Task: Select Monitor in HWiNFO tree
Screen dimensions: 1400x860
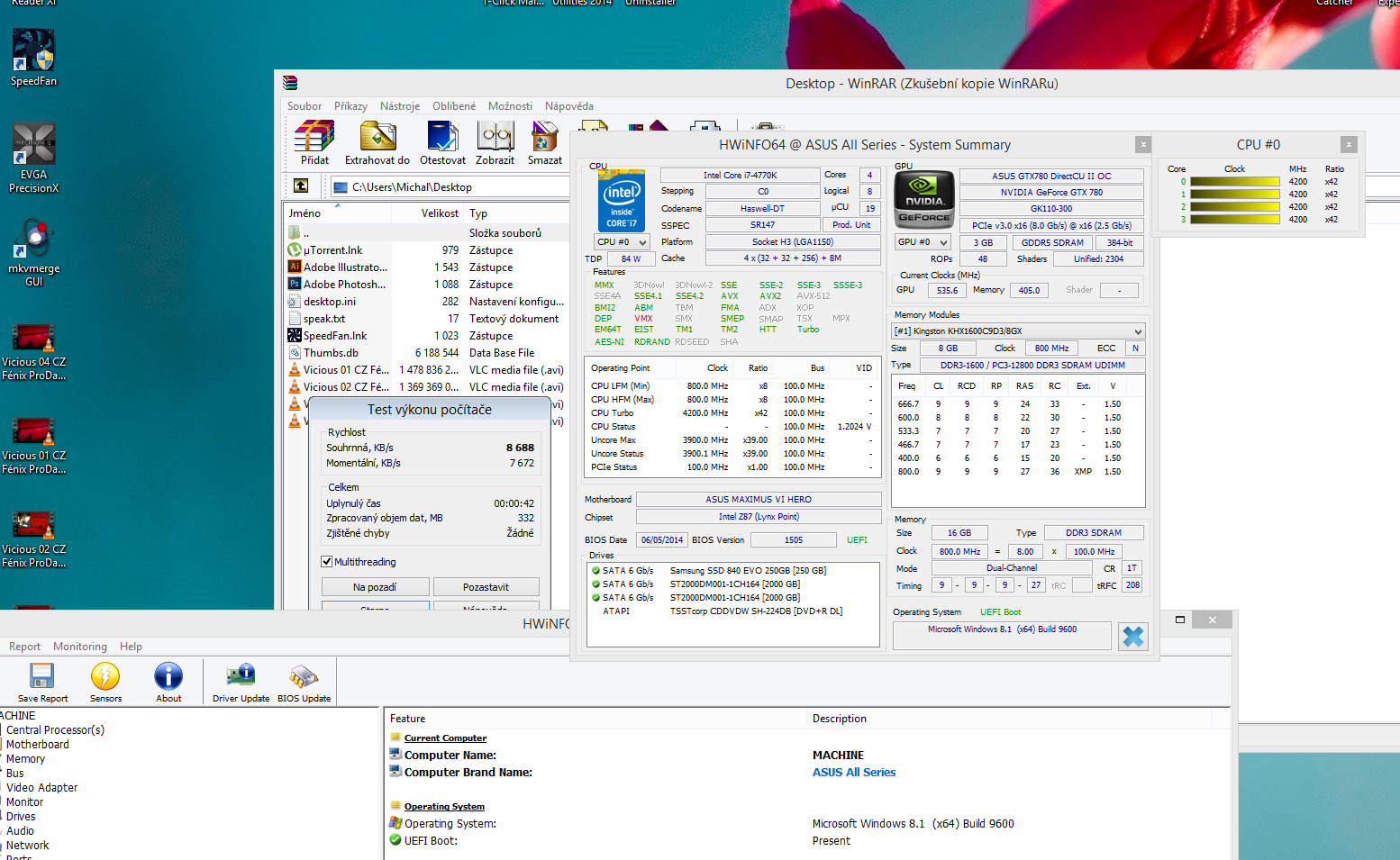Action: (25, 802)
